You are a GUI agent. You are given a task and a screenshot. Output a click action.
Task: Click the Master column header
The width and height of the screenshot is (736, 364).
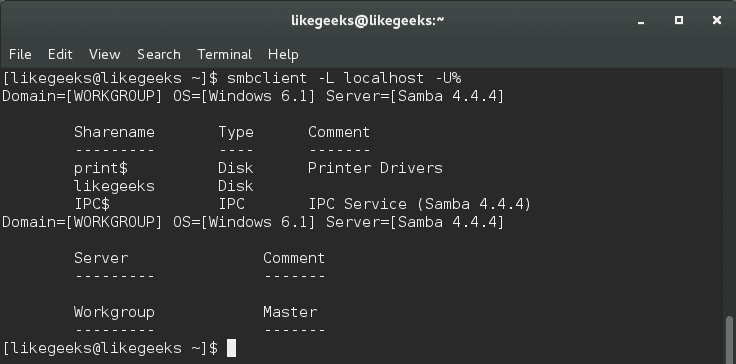[x=290, y=312]
